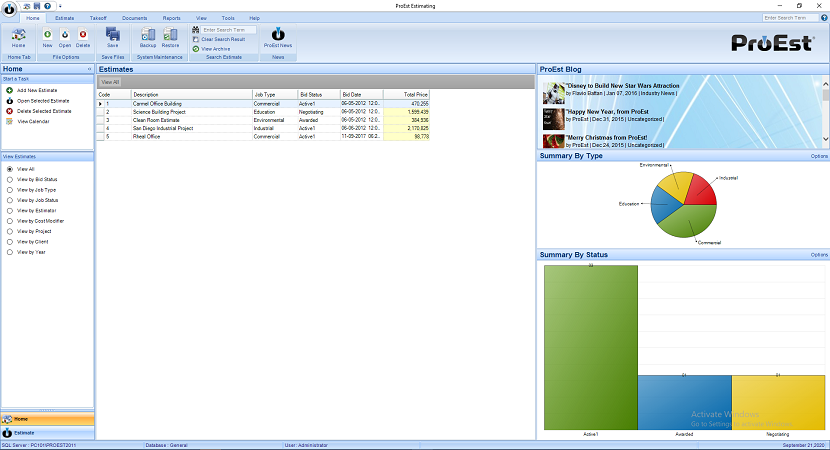The width and height of the screenshot is (830, 450).
Task: Click the View All button above estimates grid
Action: tap(110, 82)
